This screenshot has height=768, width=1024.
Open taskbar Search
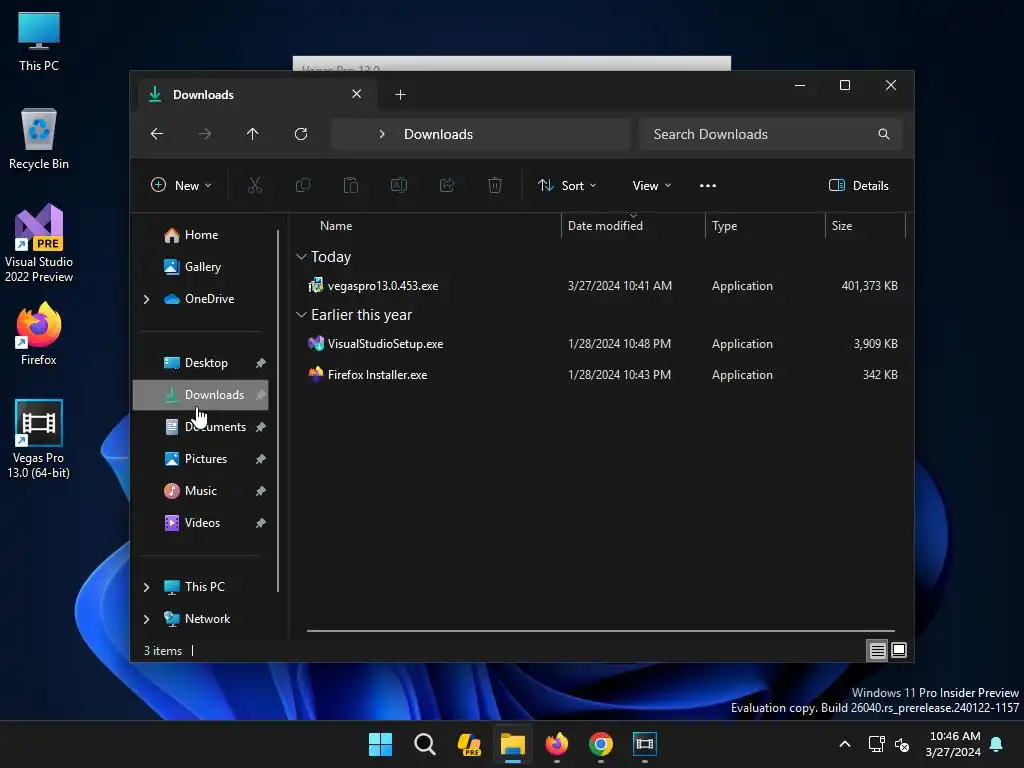tap(424, 744)
